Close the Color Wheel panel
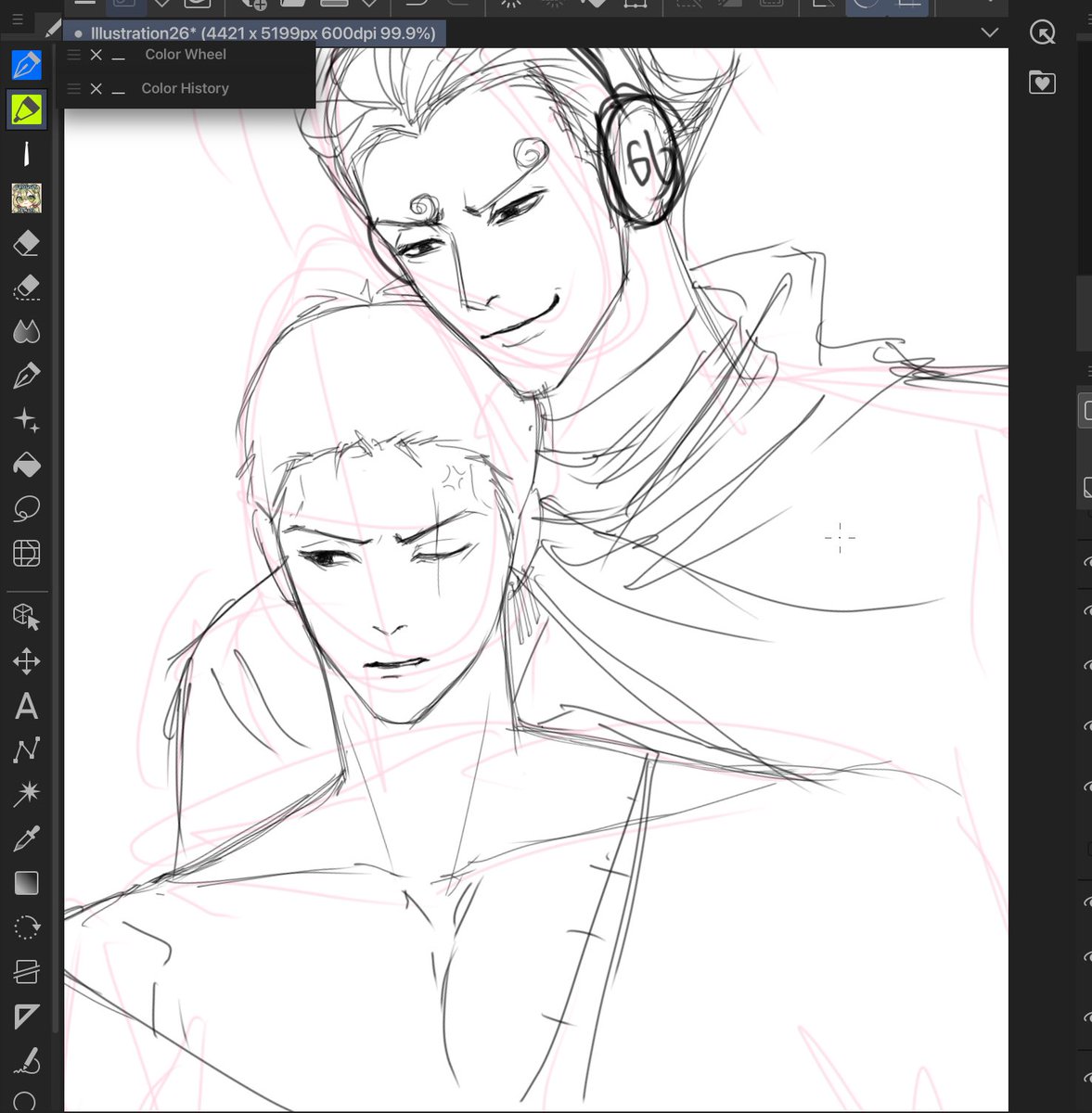 [x=96, y=55]
